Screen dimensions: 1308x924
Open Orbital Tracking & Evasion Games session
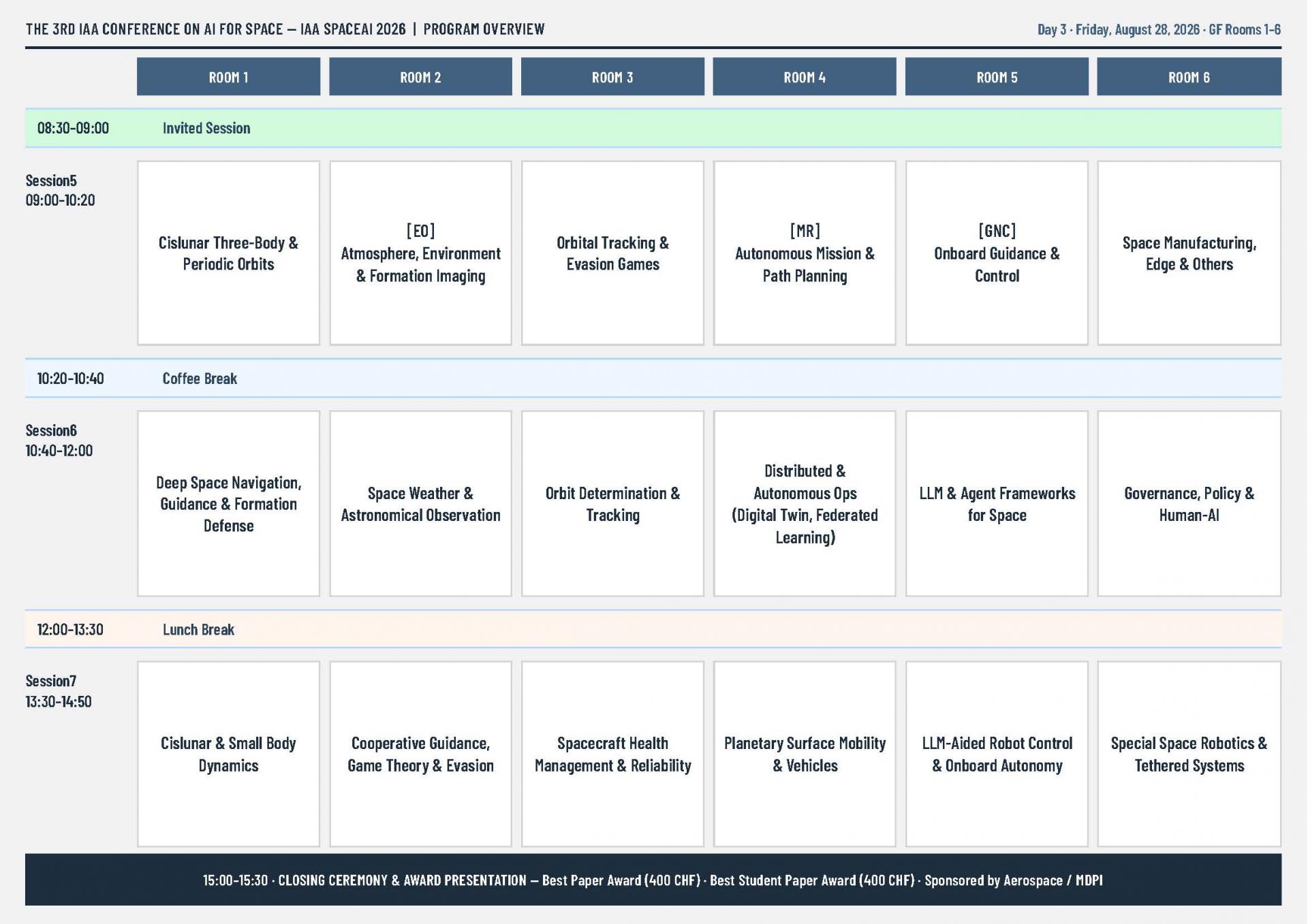(x=612, y=253)
